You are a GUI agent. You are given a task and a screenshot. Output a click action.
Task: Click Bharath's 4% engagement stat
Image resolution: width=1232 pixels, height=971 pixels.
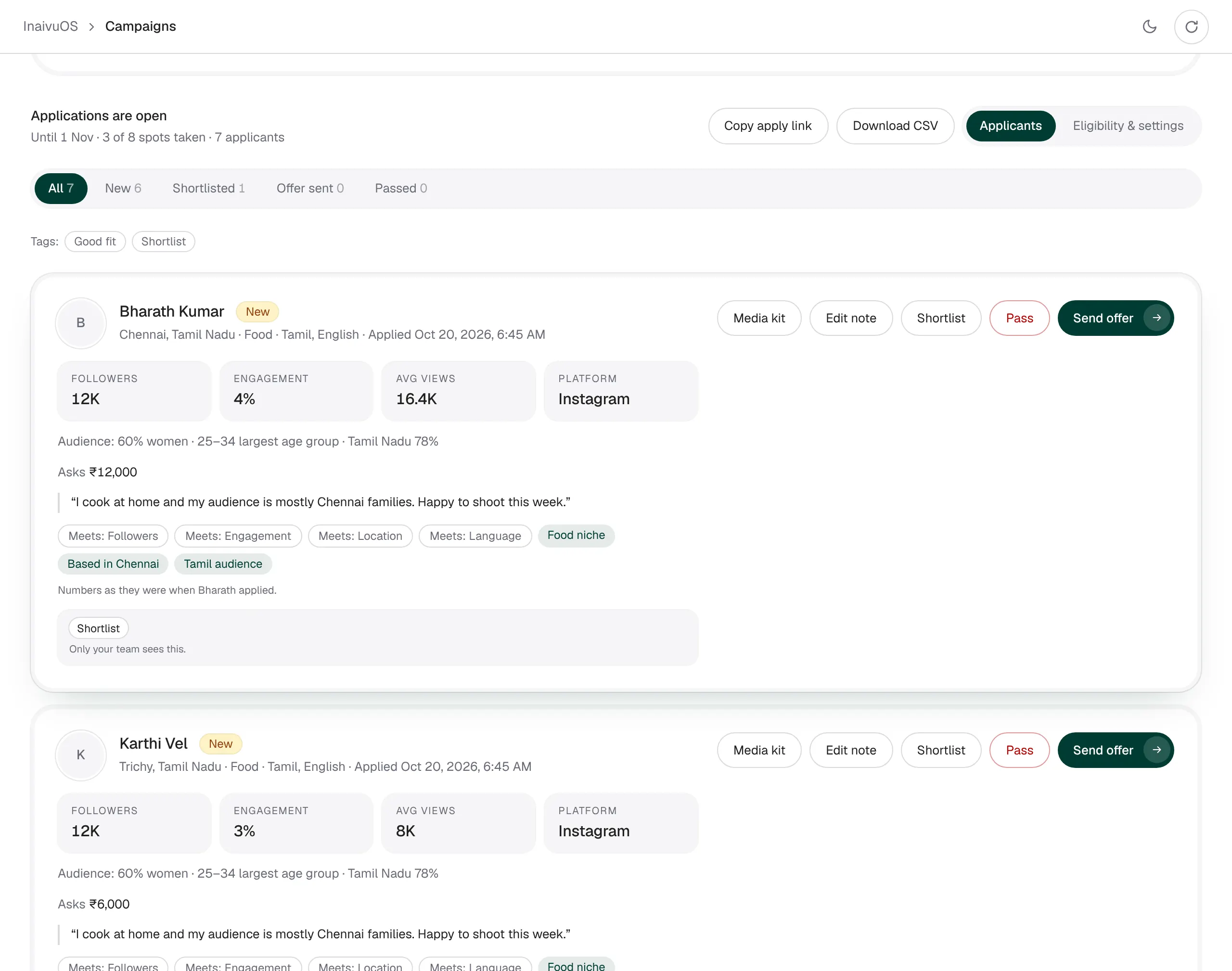click(296, 391)
